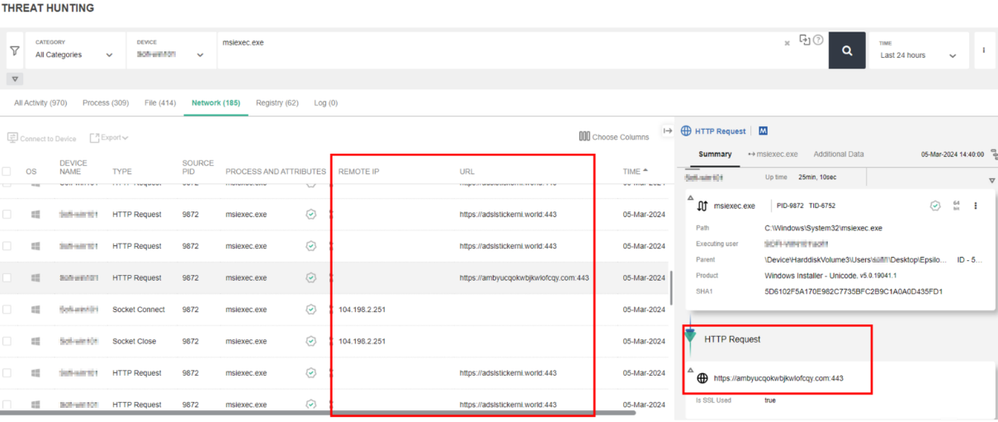
Task: Click the SHA1 hash value
Action: [854, 292]
